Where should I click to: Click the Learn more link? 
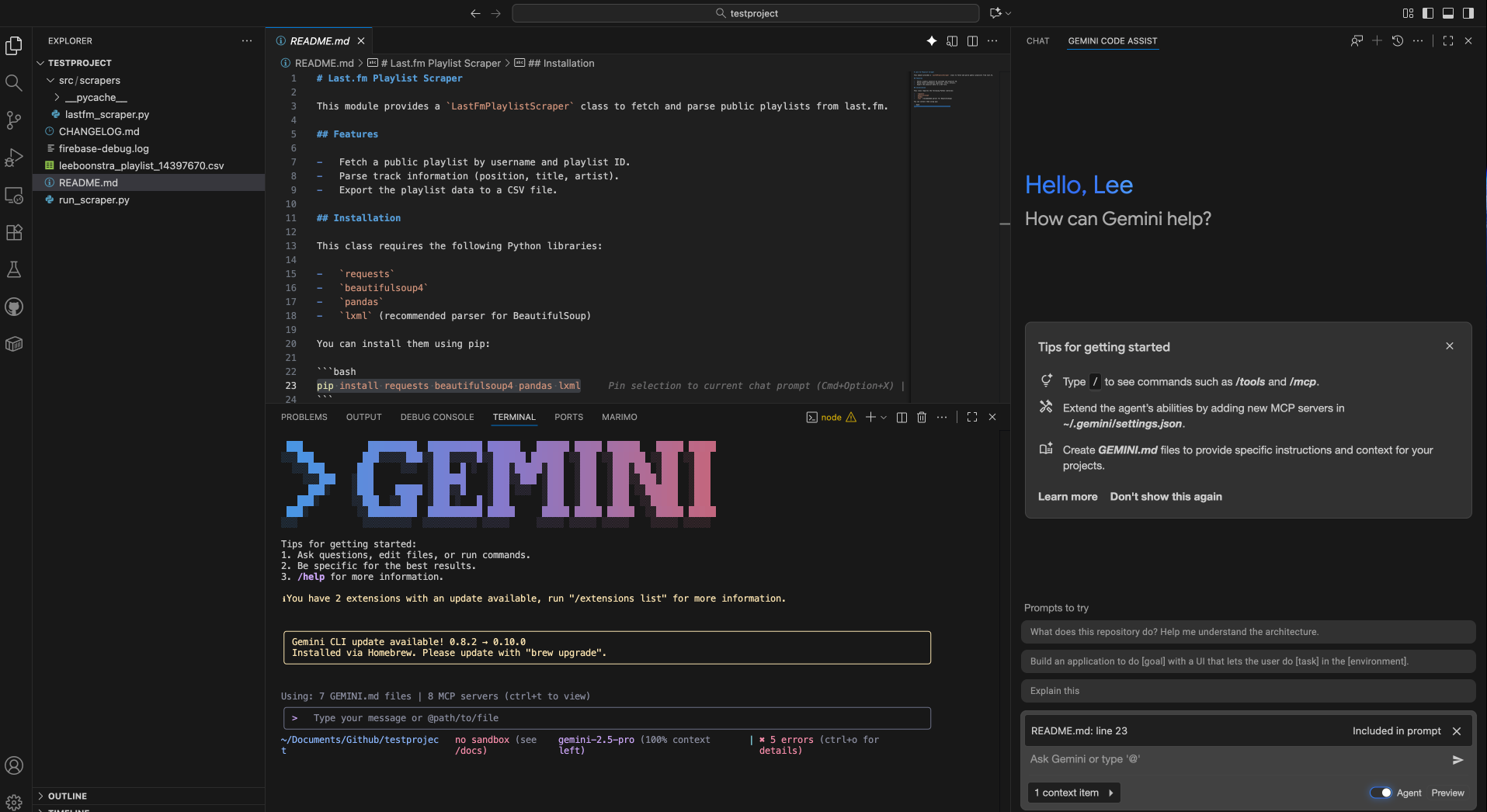pos(1068,497)
